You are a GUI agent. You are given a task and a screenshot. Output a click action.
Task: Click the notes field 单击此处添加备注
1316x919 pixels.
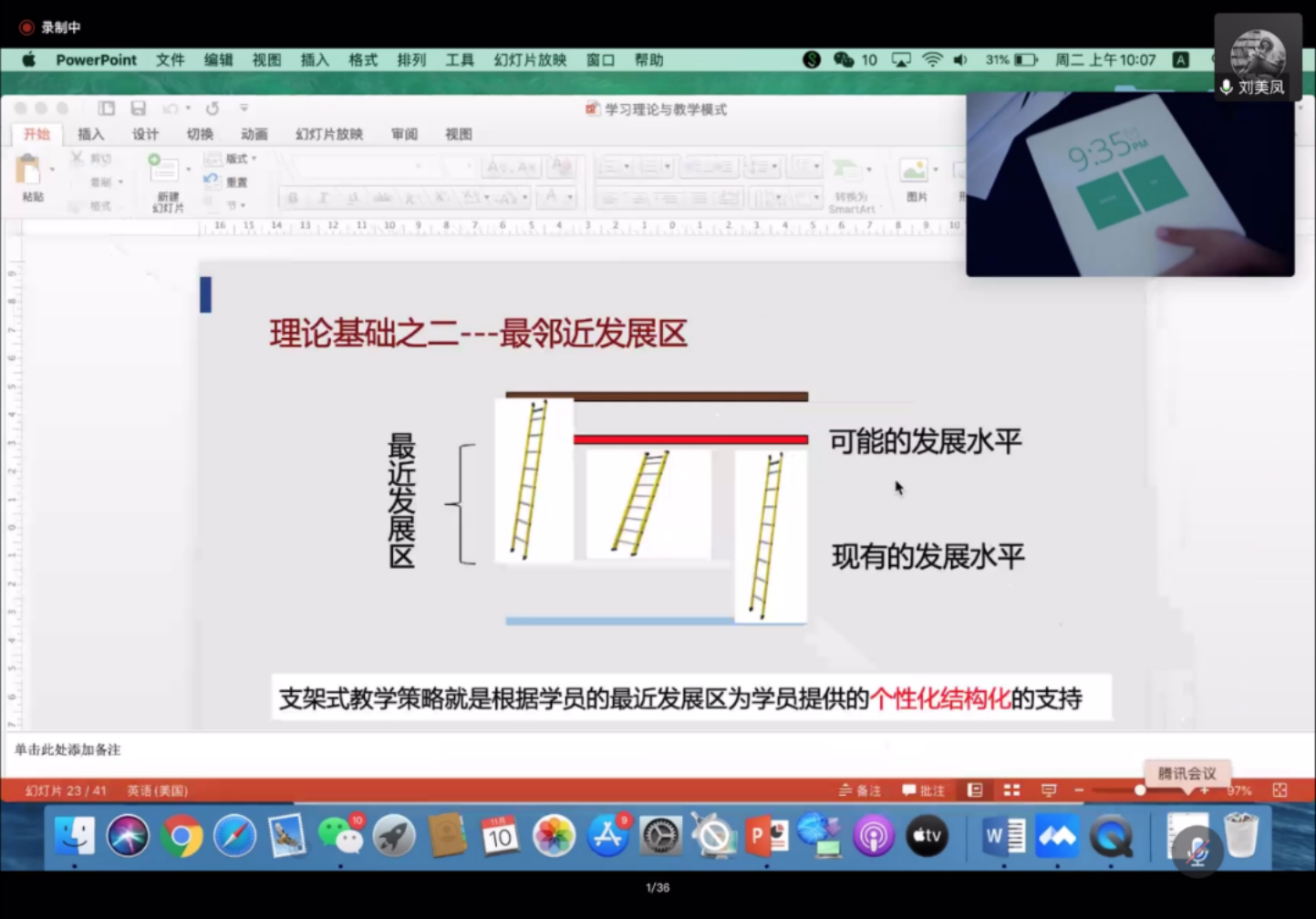[67, 749]
